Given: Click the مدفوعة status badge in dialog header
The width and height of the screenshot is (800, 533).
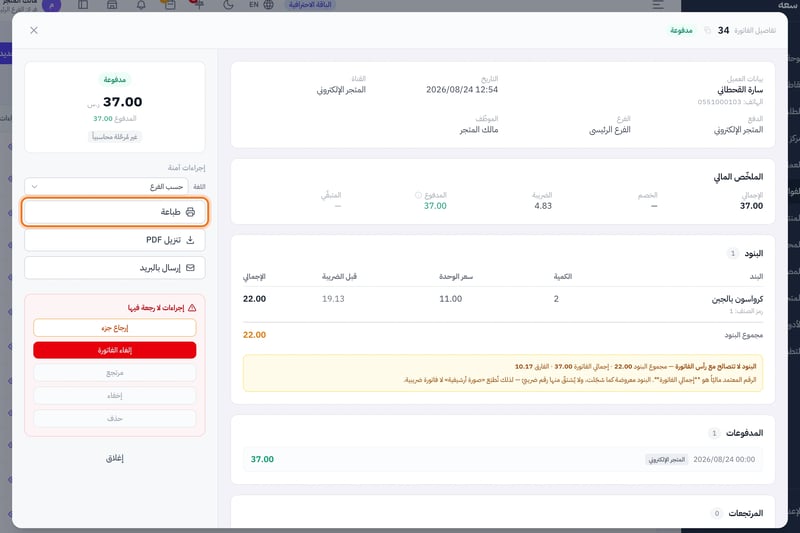Looking at the screenshot, I should click(x=682, y=31).
